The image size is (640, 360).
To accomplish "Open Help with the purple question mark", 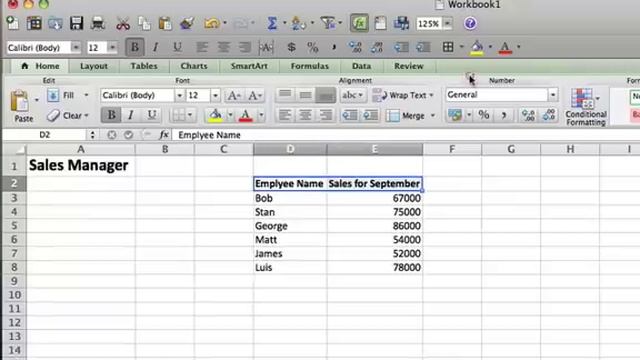I will pos(470,23).
